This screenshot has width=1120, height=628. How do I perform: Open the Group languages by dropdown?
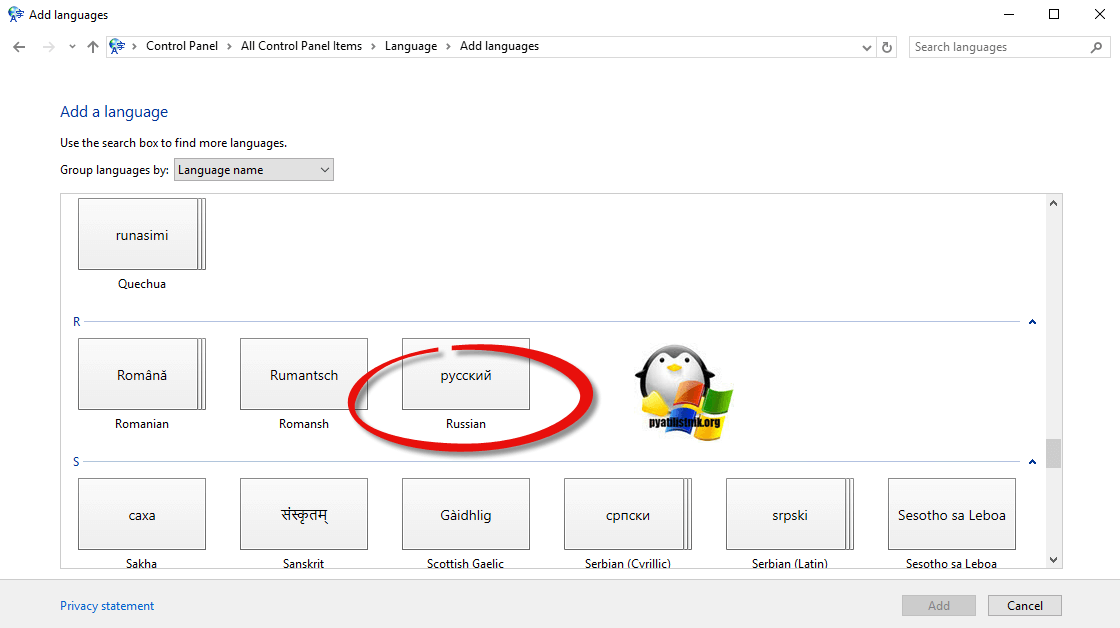(x=253, y=170)
